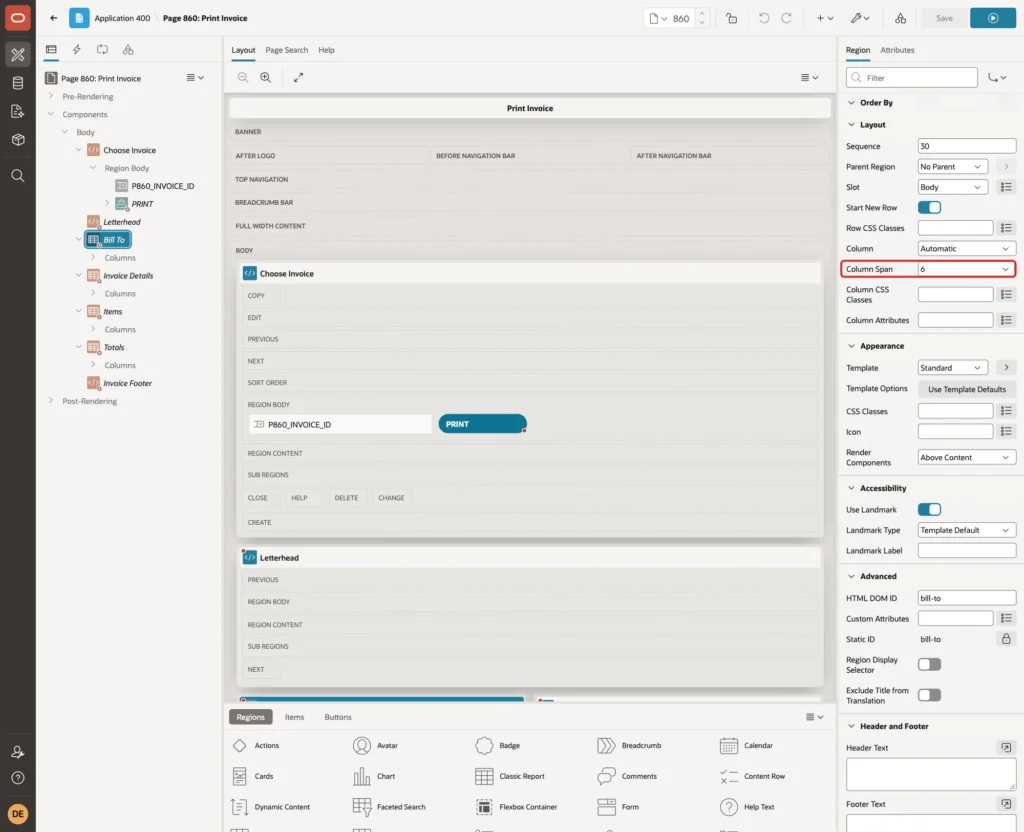
Task: Zoom out the layout view
Action: (x=243, y=77)
